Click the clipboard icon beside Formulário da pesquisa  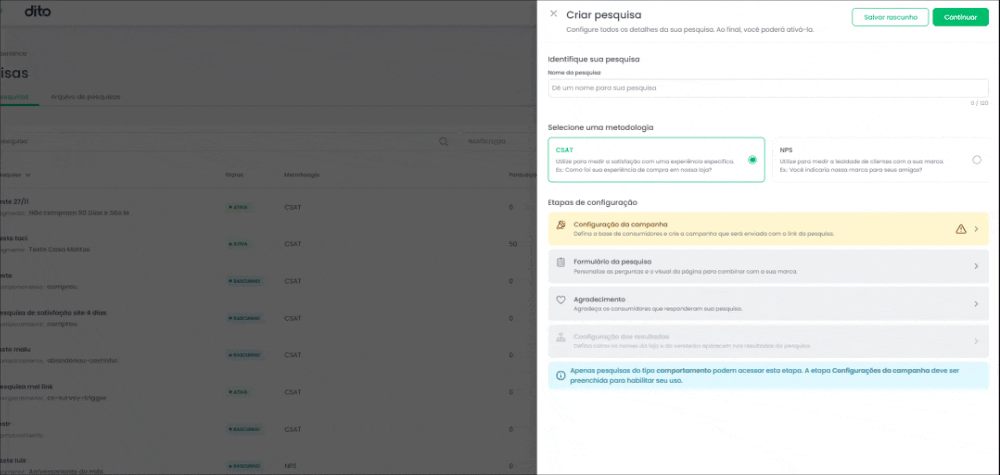[x=561, y=262]
